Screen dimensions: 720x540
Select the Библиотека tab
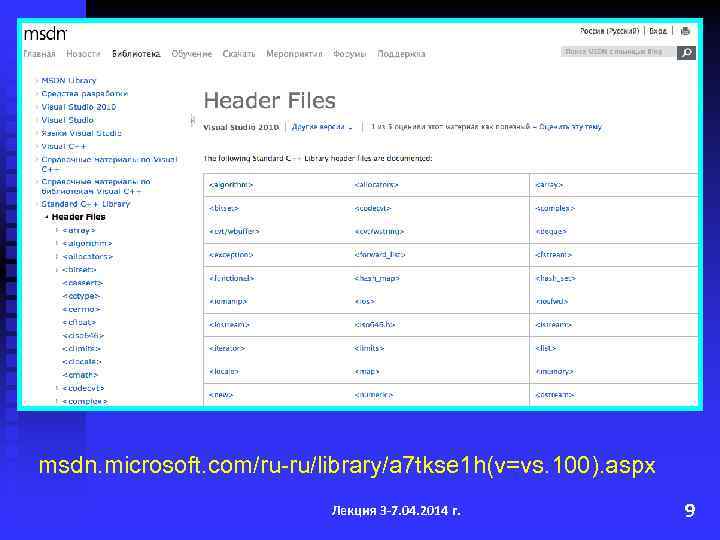136,54
